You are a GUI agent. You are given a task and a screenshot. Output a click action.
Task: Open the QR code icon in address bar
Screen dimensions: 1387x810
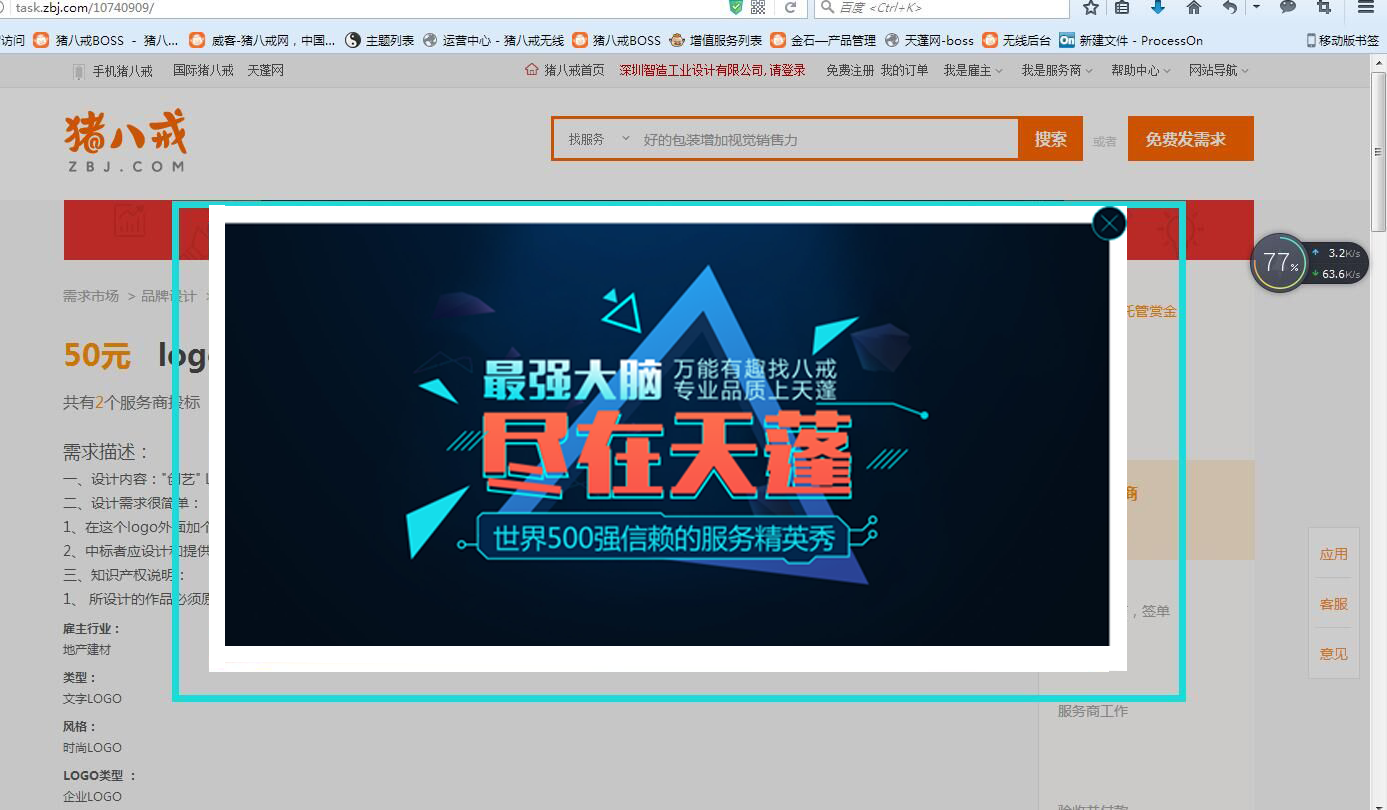click(758, 7)
